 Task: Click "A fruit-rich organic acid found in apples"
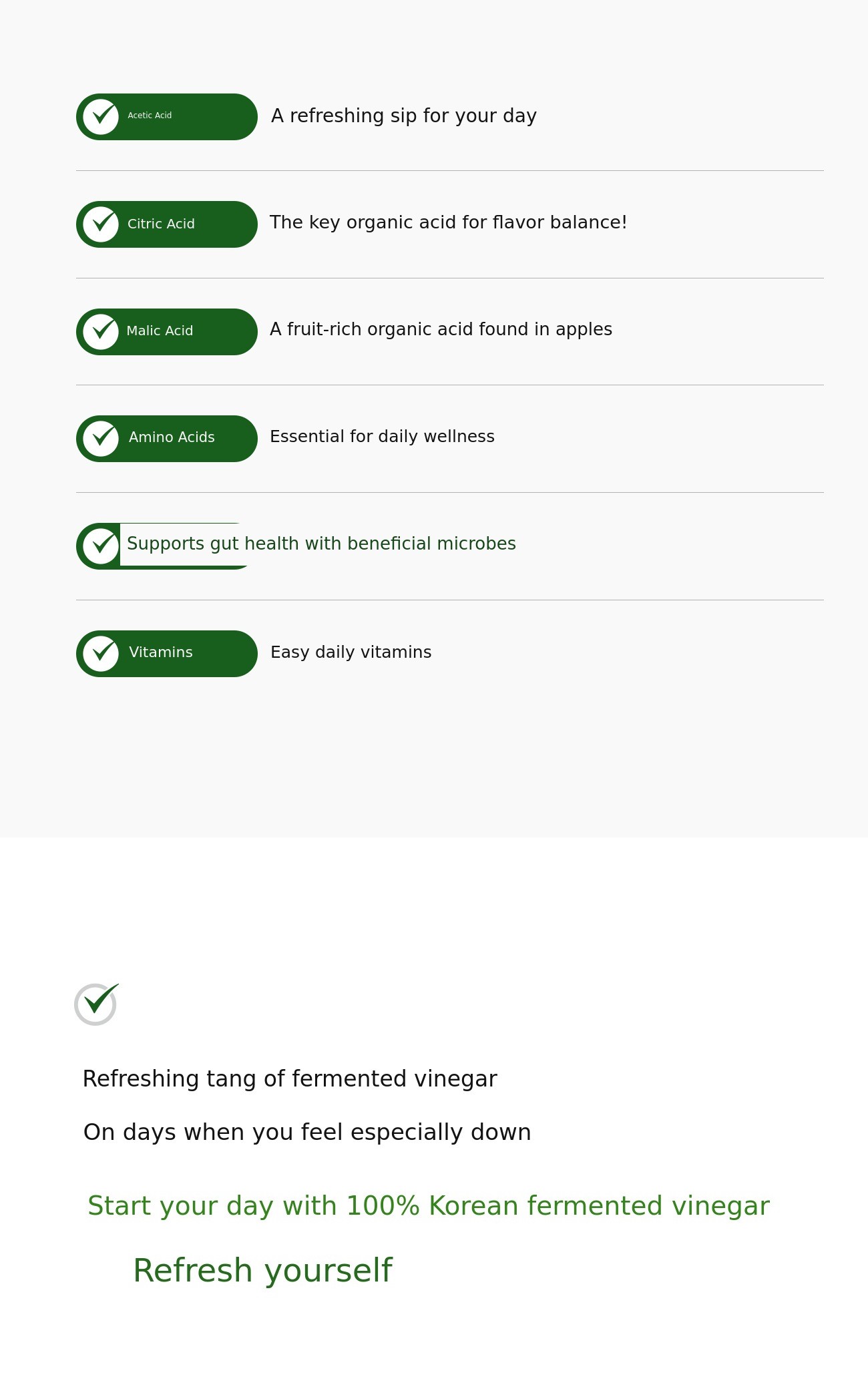(441, 329)
